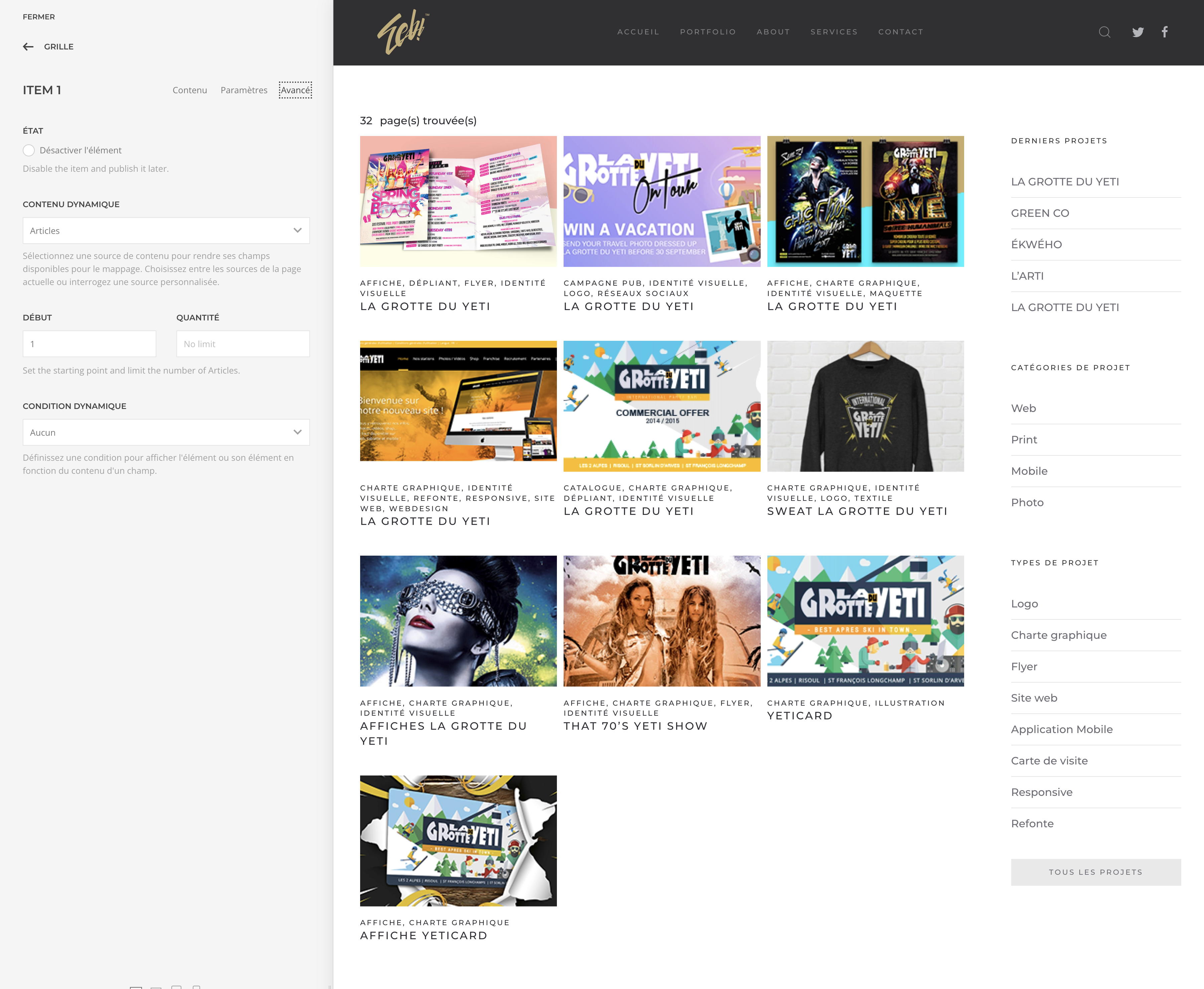Expand the Condition Dynamique Aucun dropdown

click(x=166, y=432)
